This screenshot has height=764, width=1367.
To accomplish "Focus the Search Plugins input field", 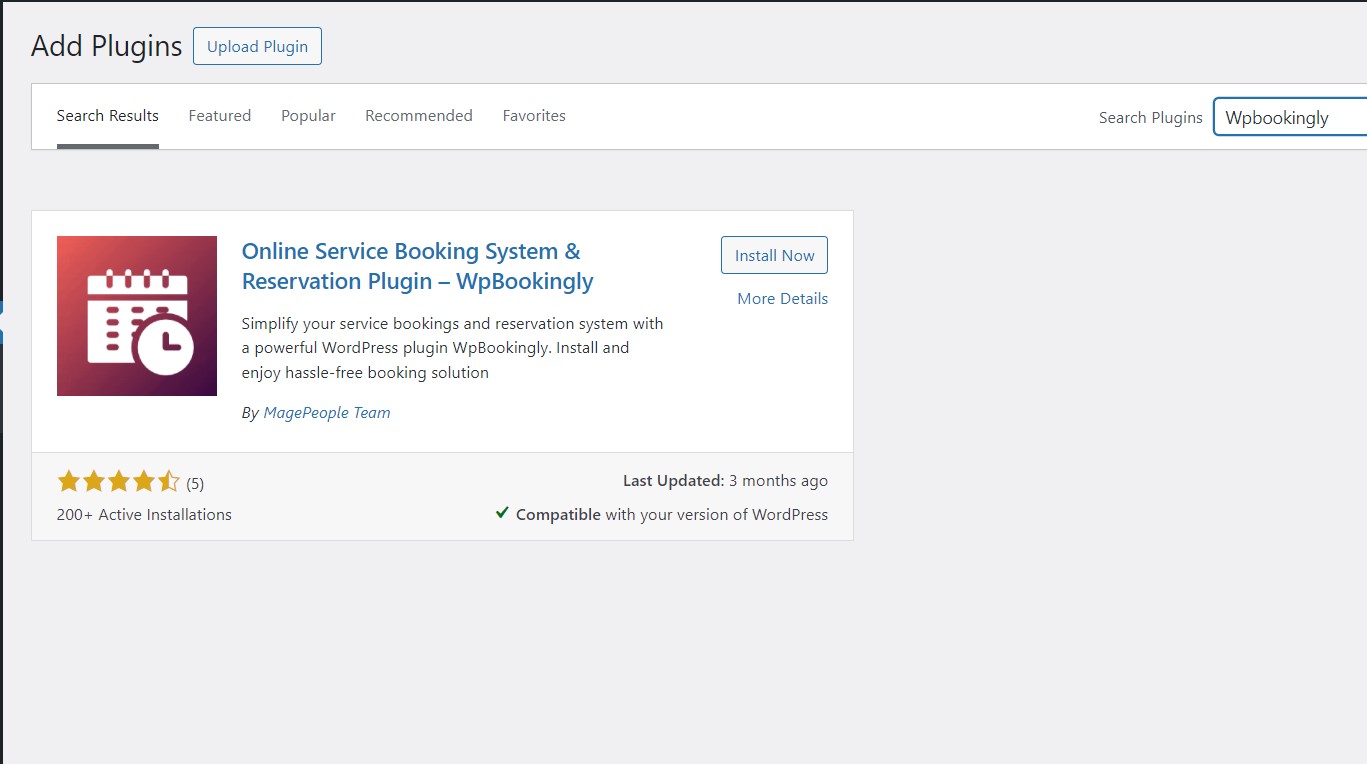I will 1290,117.
